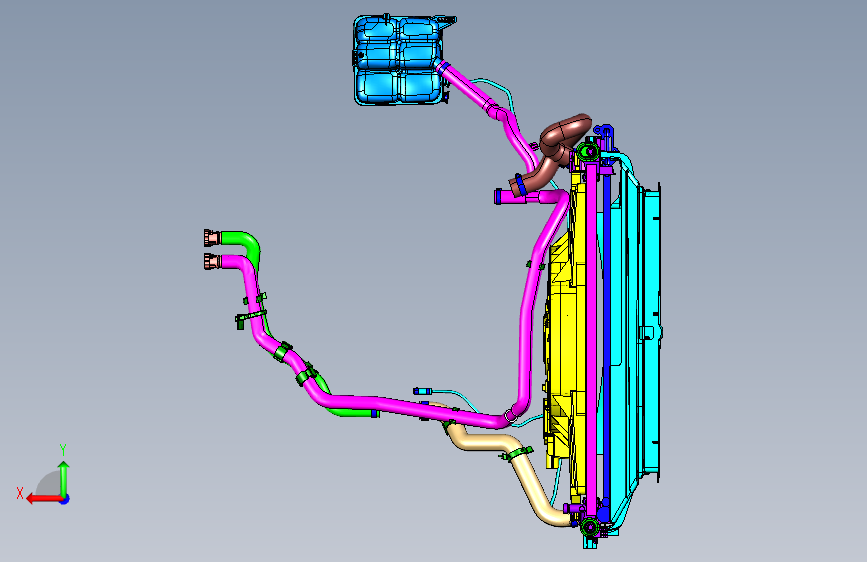The image size is (867, 562).
Task: Select the green clamp on the beige hose
Action: tap(519, 454)
